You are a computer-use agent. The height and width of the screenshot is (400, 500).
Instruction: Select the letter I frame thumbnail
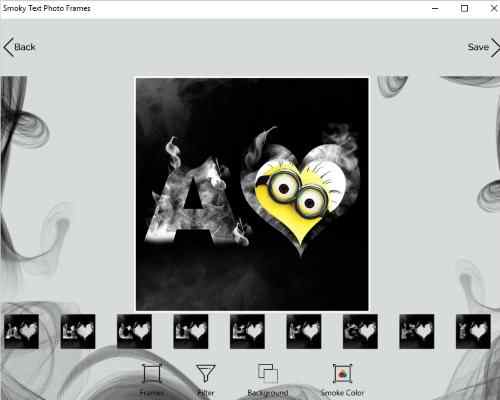click(x=473, y=331)
